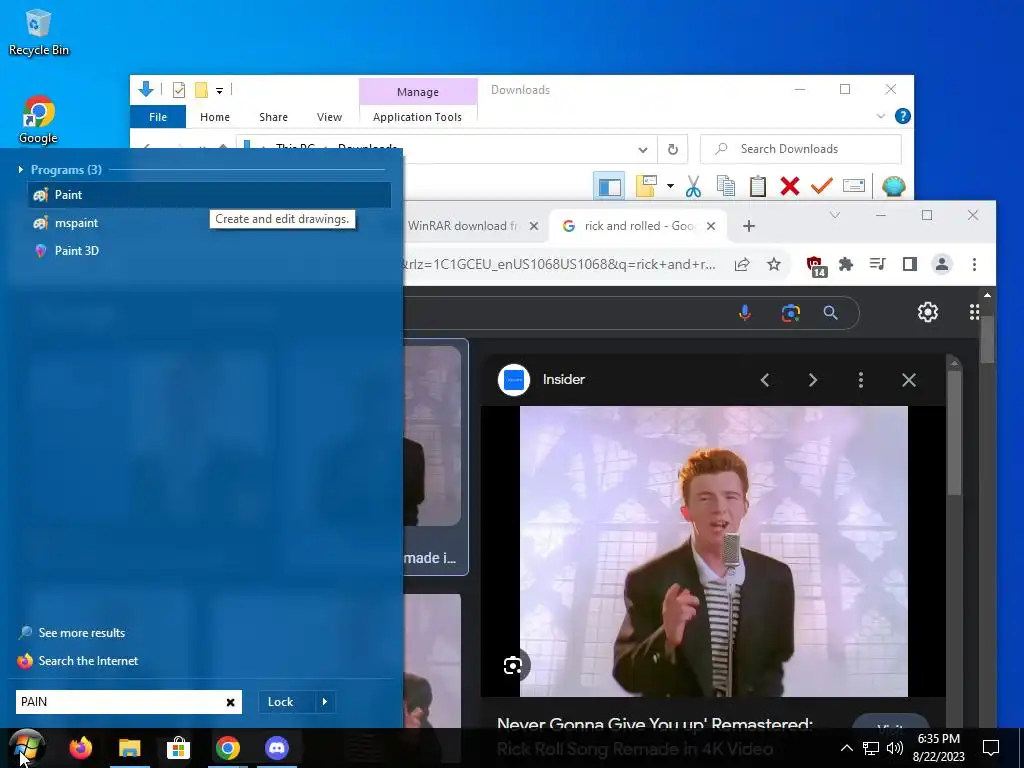Switch to the WinRAR download tab in Chrome
This screenshot has height=768, width=1024.
pos(462,226)
